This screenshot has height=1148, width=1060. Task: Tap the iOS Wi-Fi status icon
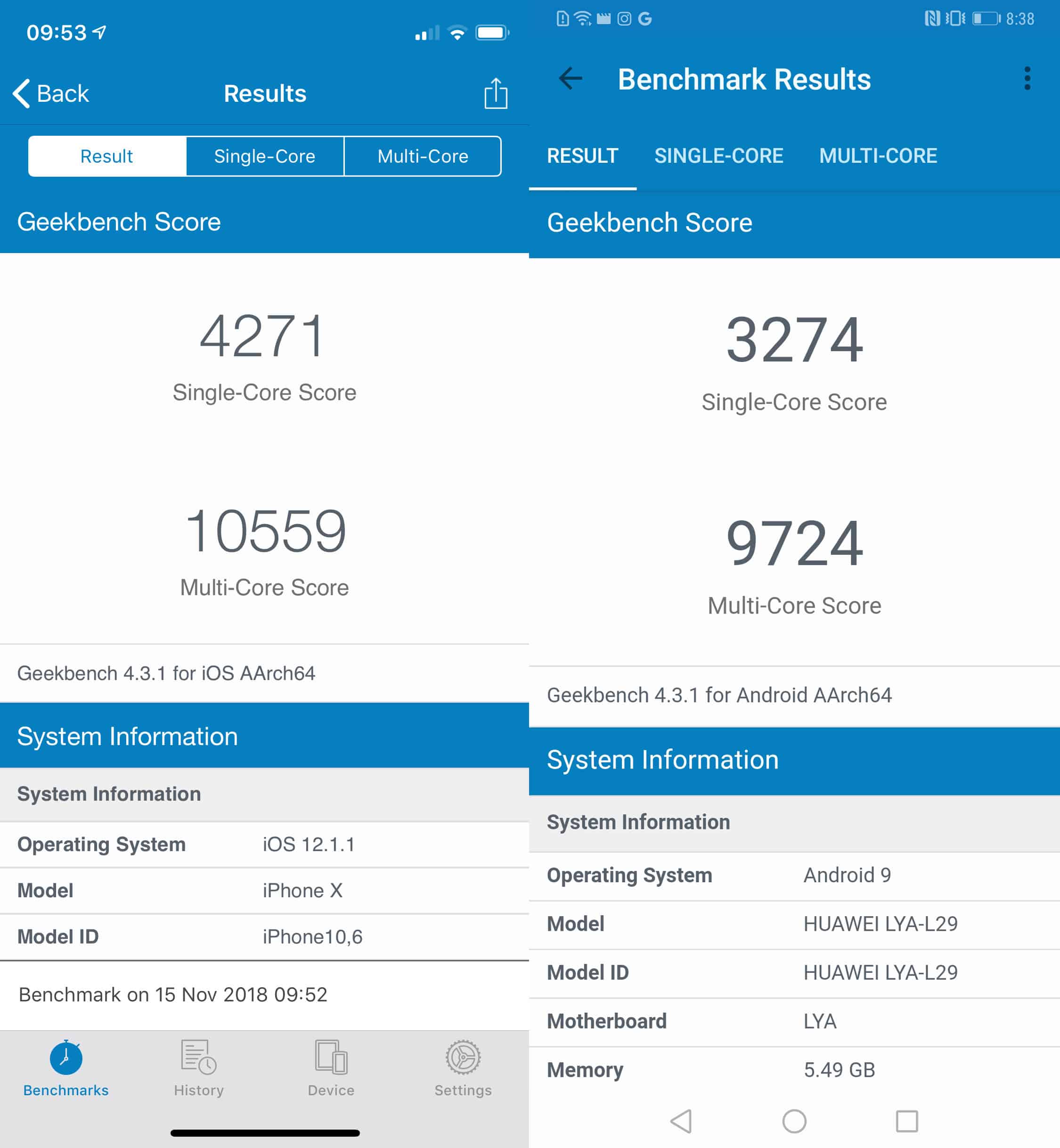(457, 33)
